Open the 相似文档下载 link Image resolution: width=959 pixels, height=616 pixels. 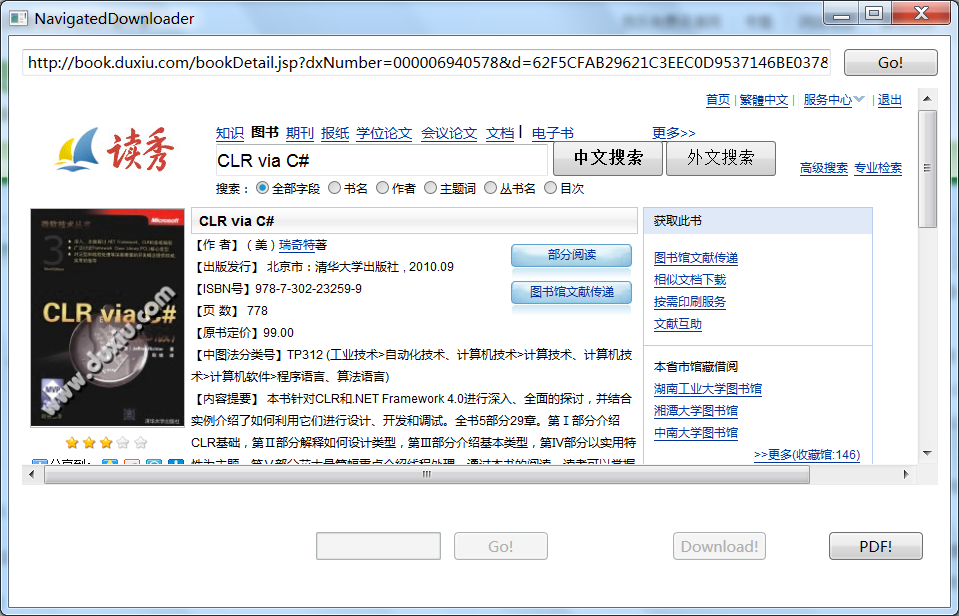pos(690,280)
